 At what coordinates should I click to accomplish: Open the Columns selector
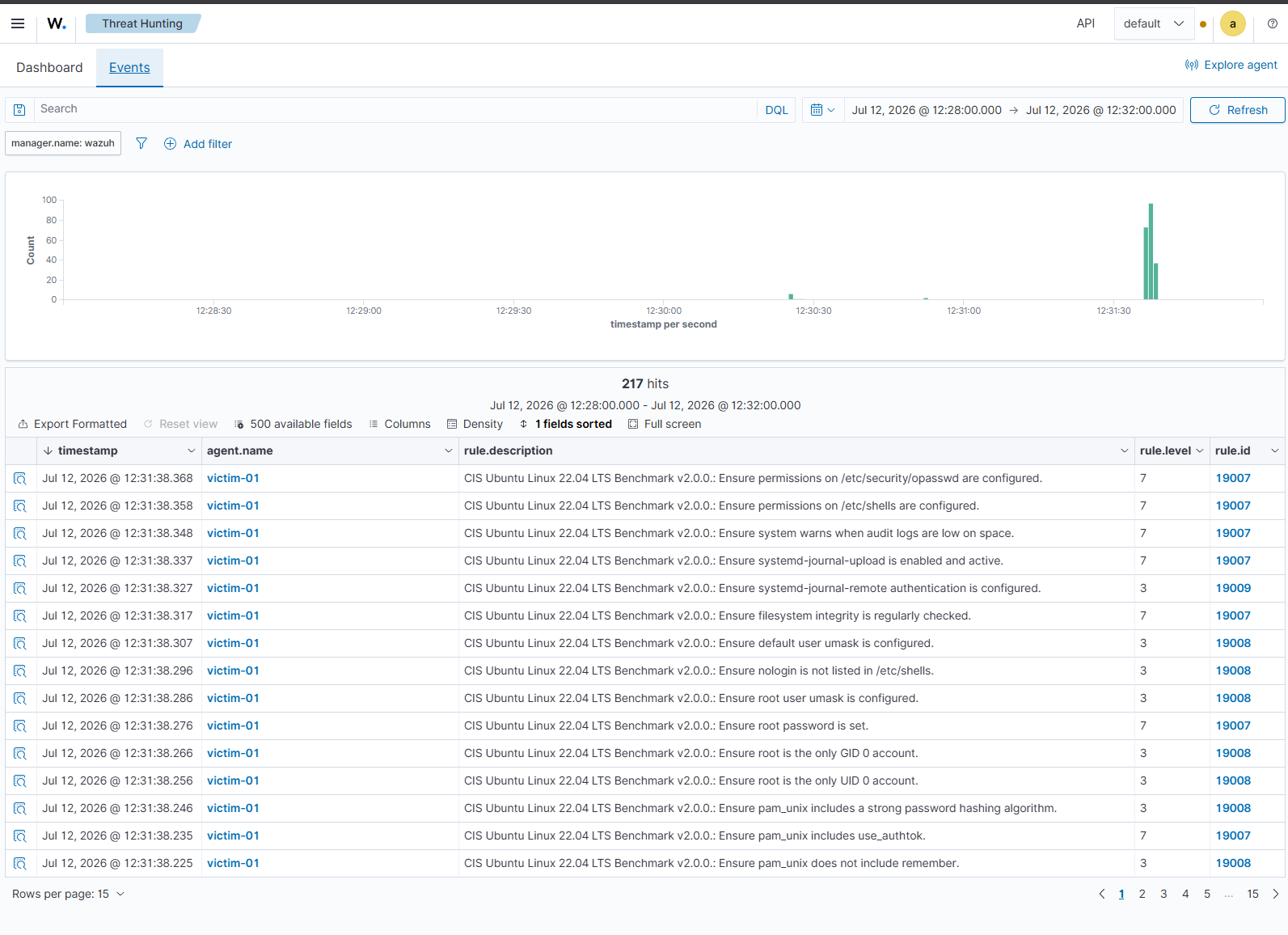(399, 424)
